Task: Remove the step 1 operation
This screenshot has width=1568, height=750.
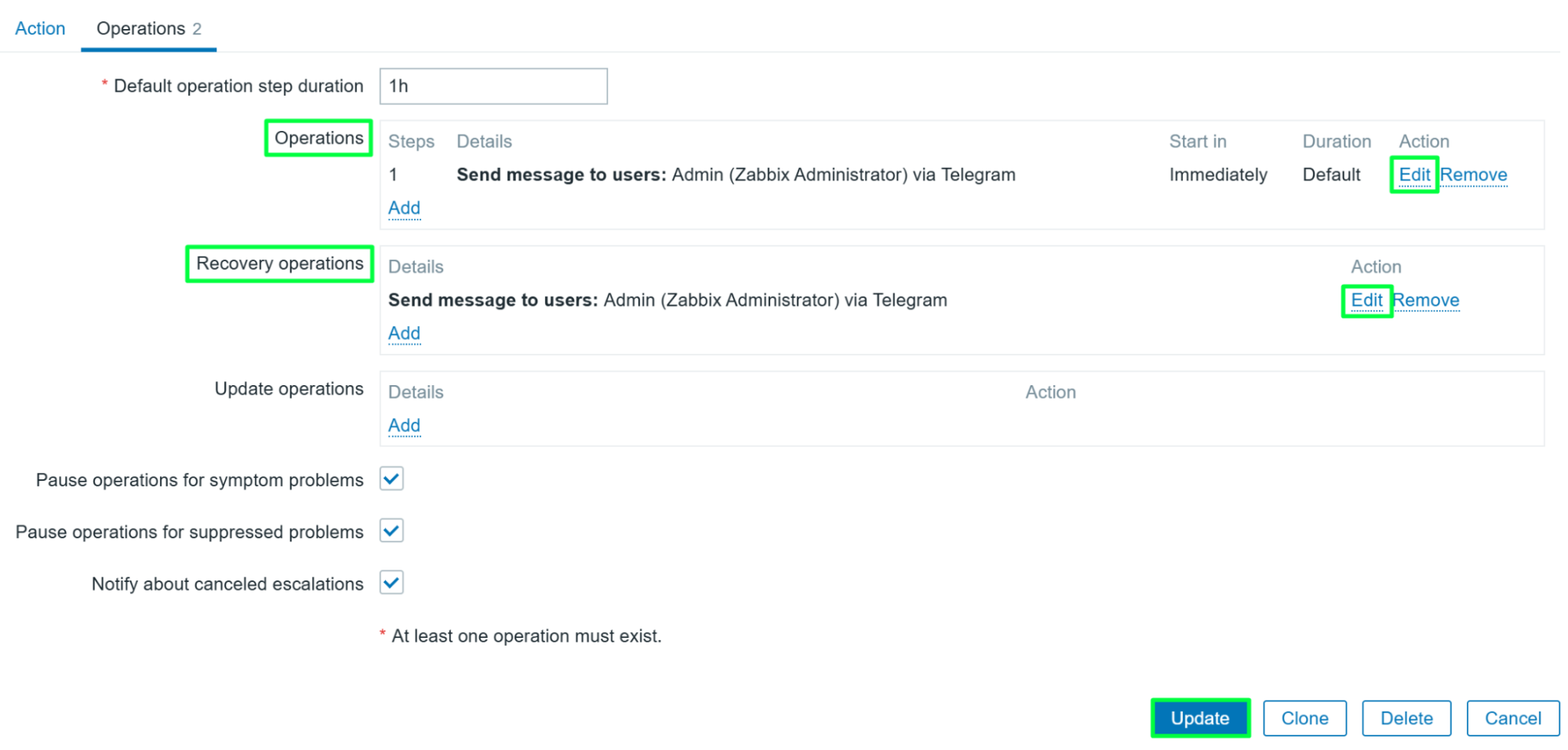Action: click(1473, 174)
